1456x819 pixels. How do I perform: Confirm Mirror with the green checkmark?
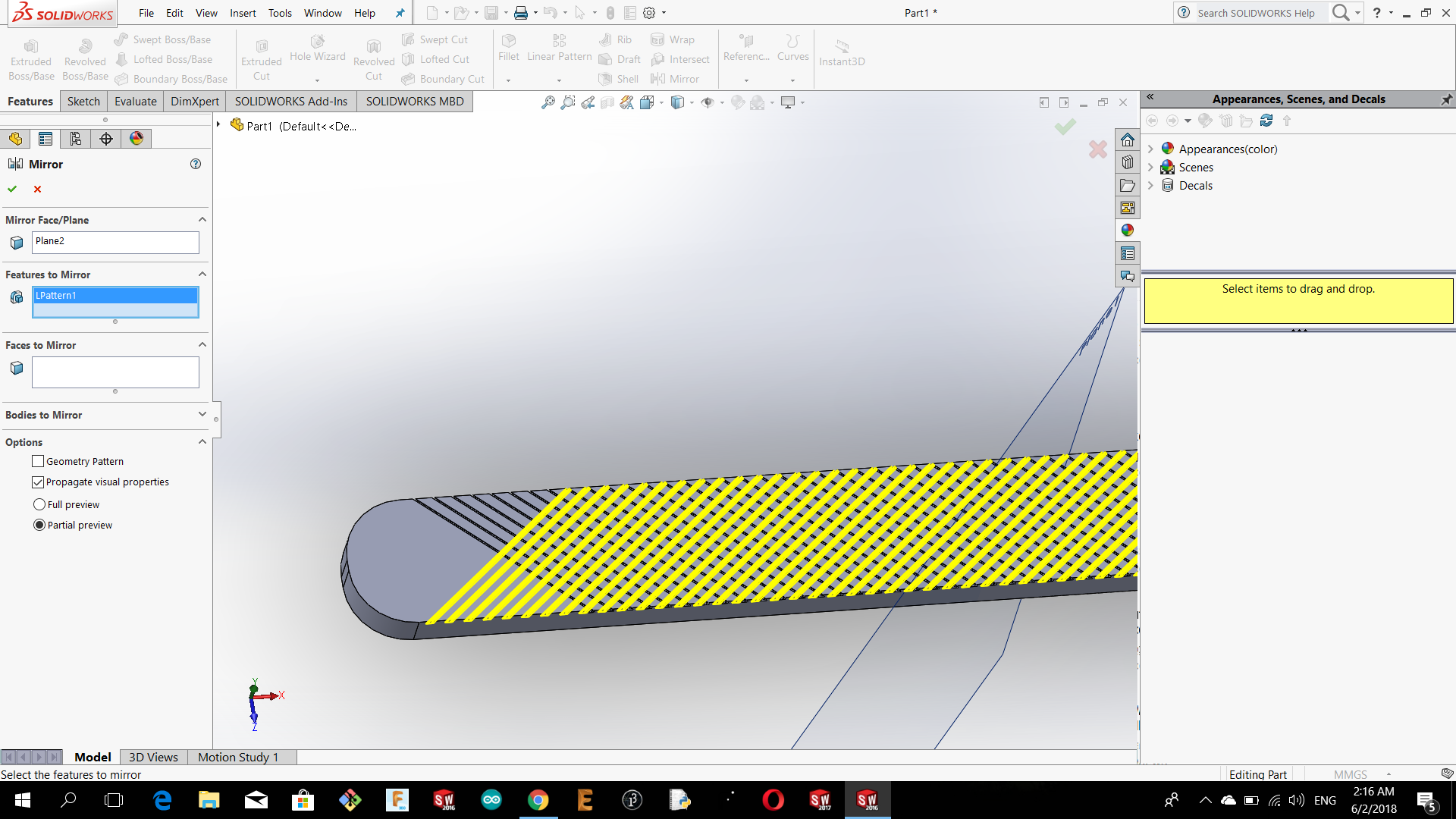pyautogui.click(x=12, y=189)
